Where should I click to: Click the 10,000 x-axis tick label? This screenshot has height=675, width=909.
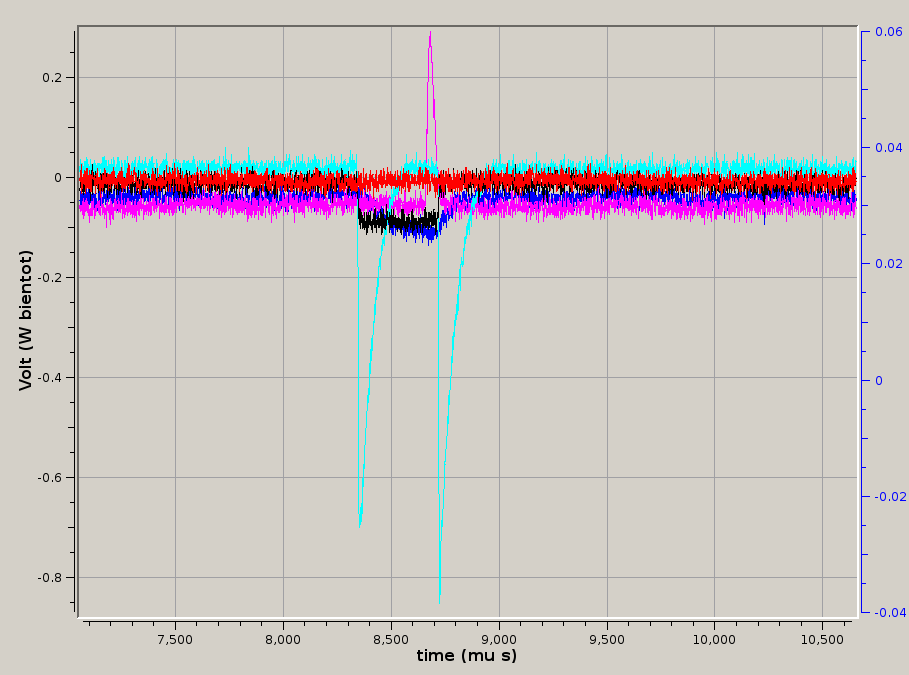(715, 638)
